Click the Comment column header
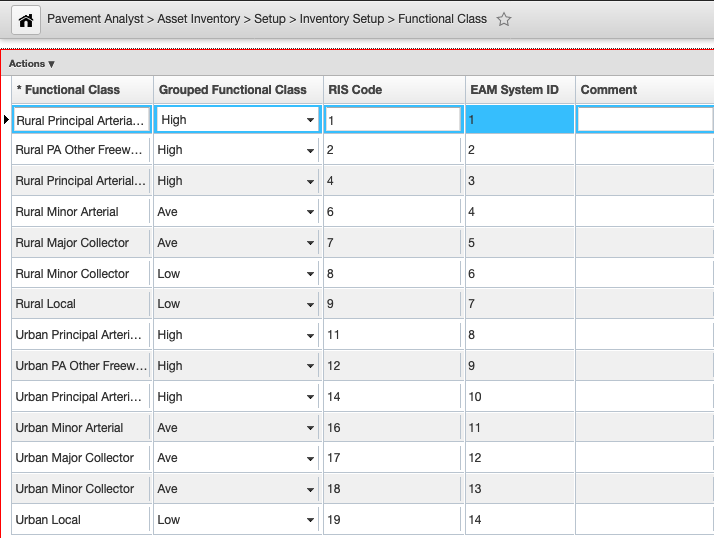The width and height of the screenshot is (714, 538). pos(609,90)
